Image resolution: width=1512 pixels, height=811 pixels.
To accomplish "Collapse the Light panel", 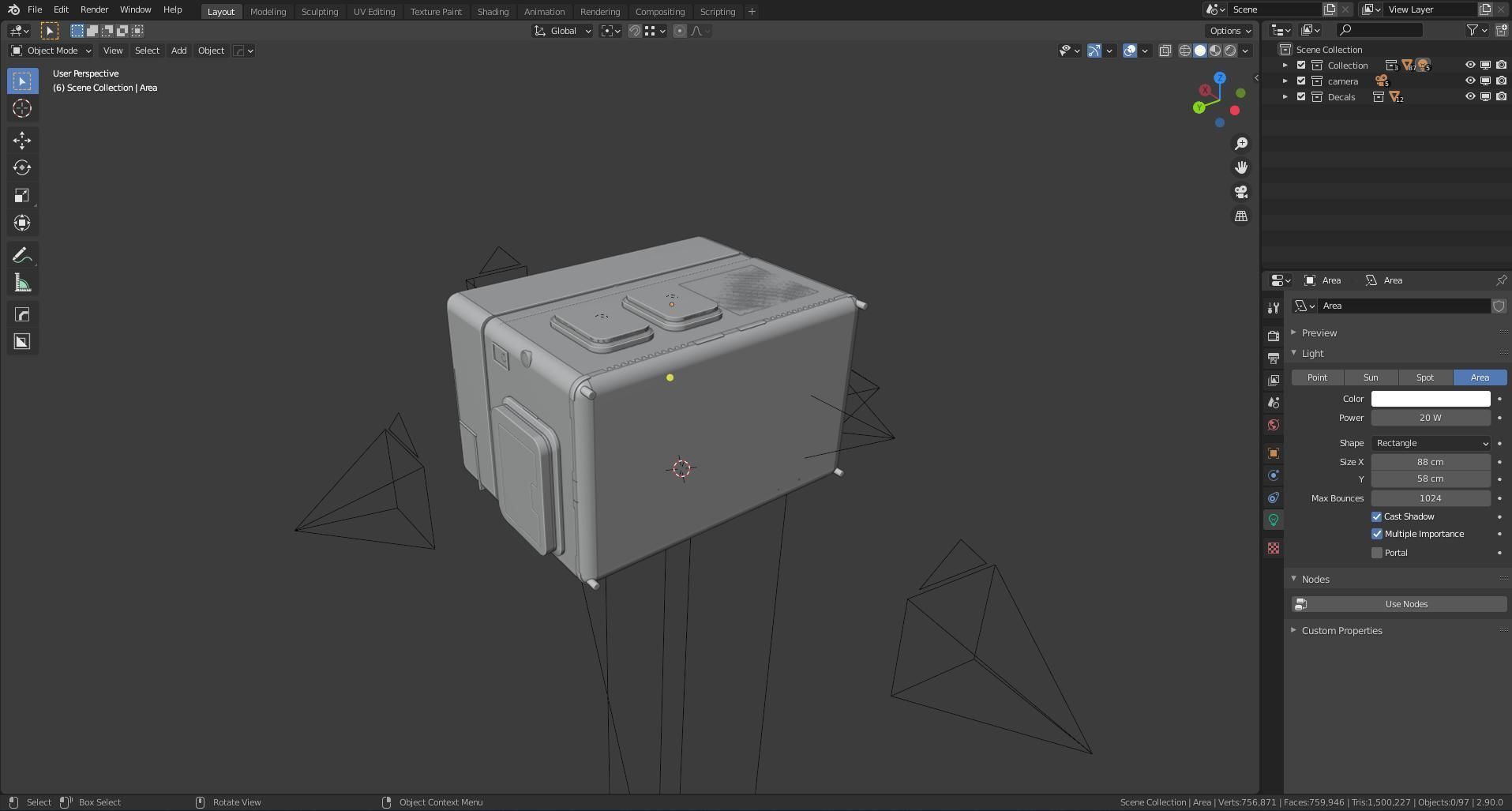I will 1312,353.
